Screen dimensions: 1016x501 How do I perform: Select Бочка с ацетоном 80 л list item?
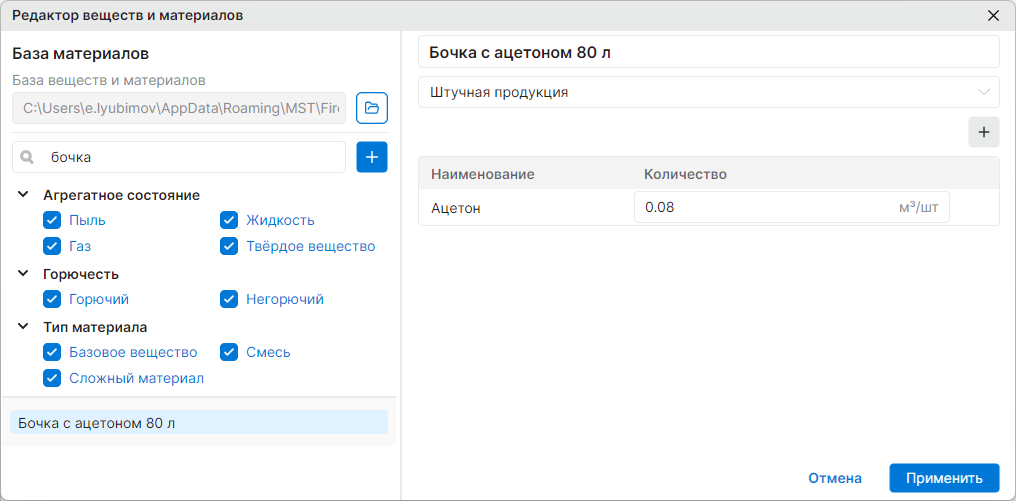point(199,423)
